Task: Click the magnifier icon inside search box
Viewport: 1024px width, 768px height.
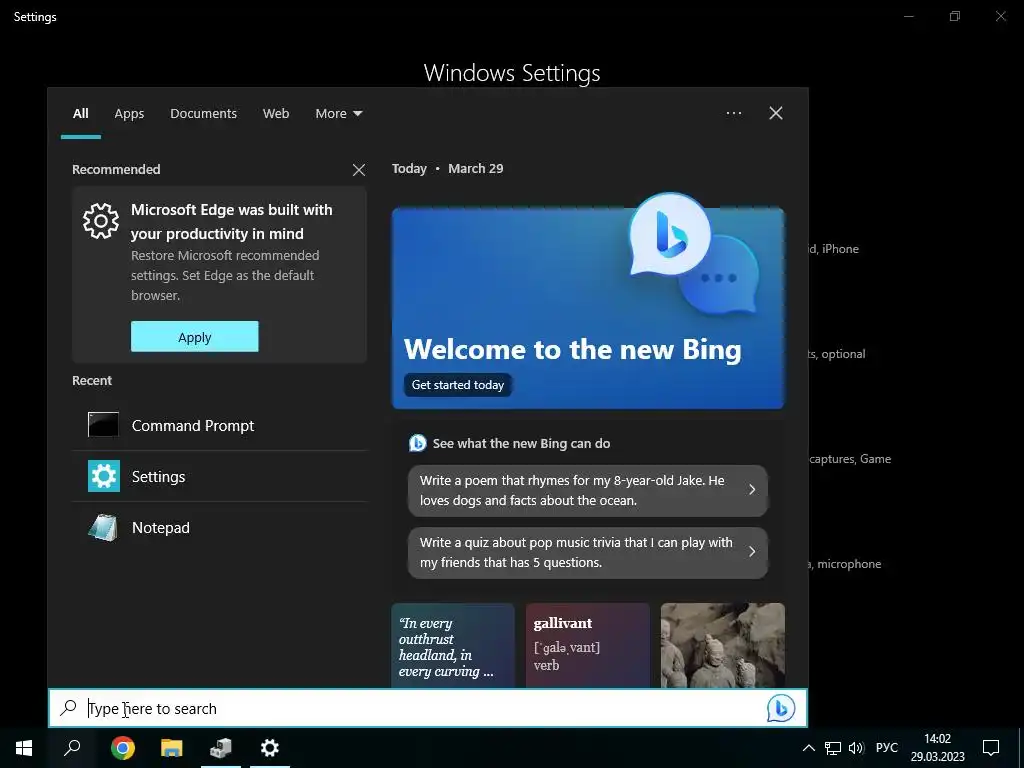Action: click(69, 708)
